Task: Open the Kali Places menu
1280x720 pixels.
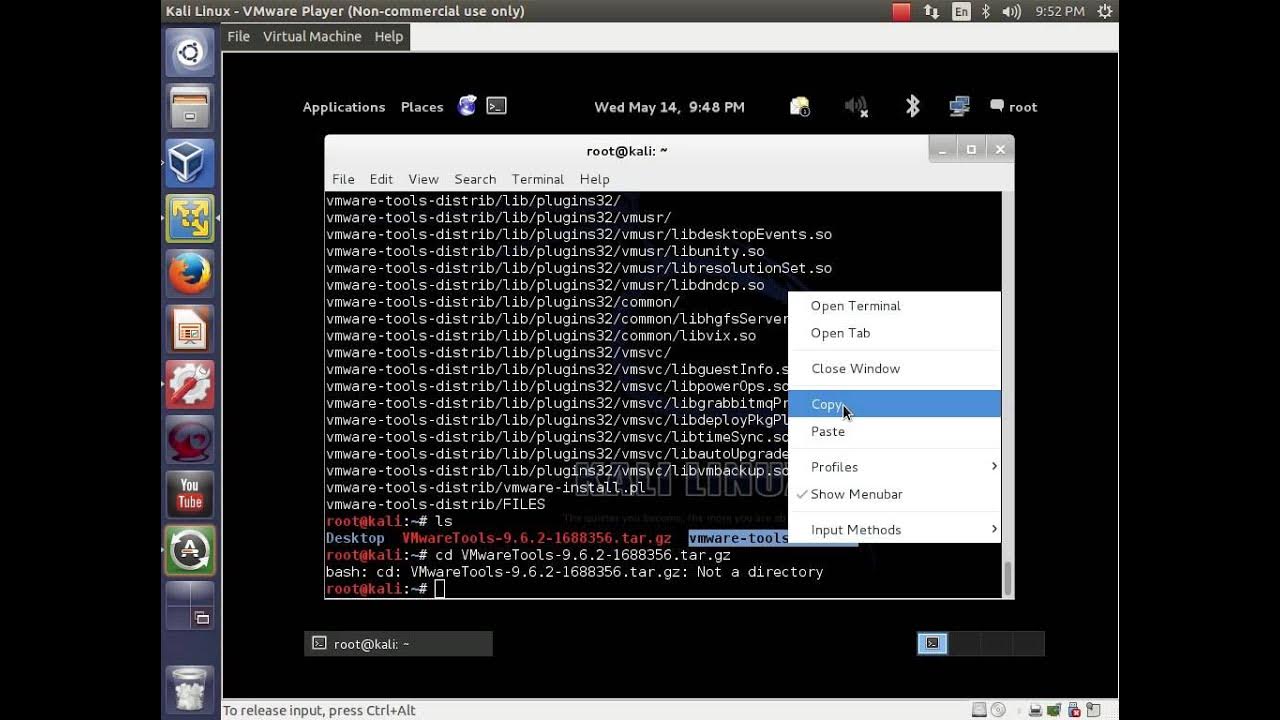Action: coord(422,107)
